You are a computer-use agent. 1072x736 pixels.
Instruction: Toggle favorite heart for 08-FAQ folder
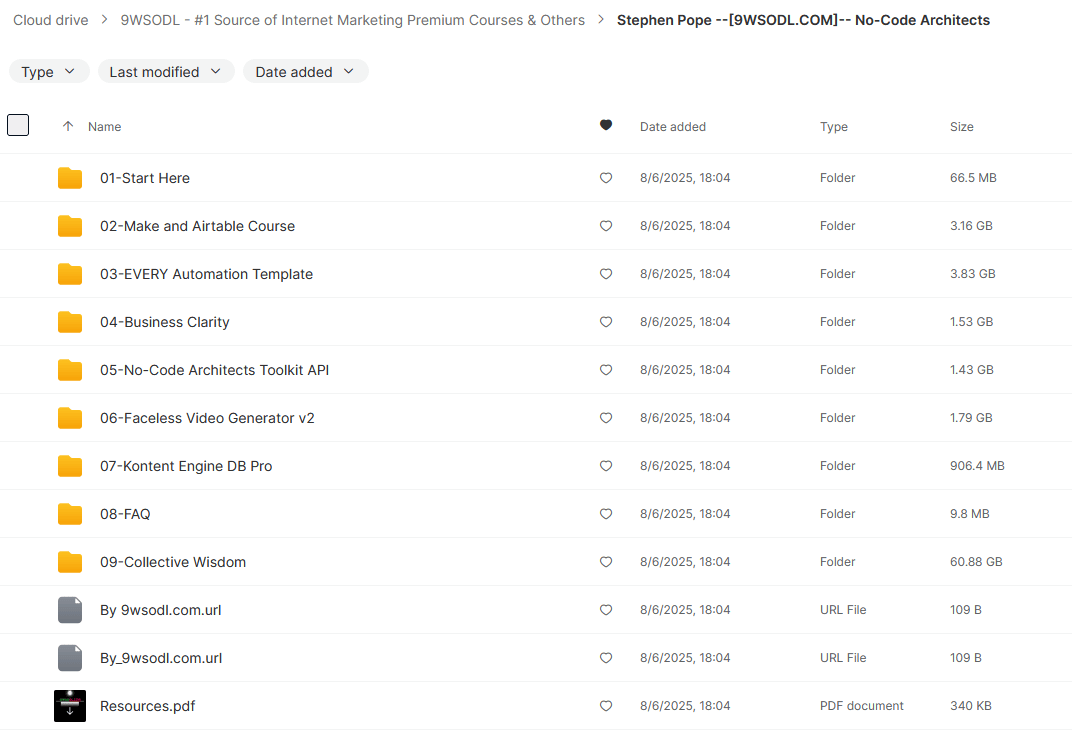point(605,514)
